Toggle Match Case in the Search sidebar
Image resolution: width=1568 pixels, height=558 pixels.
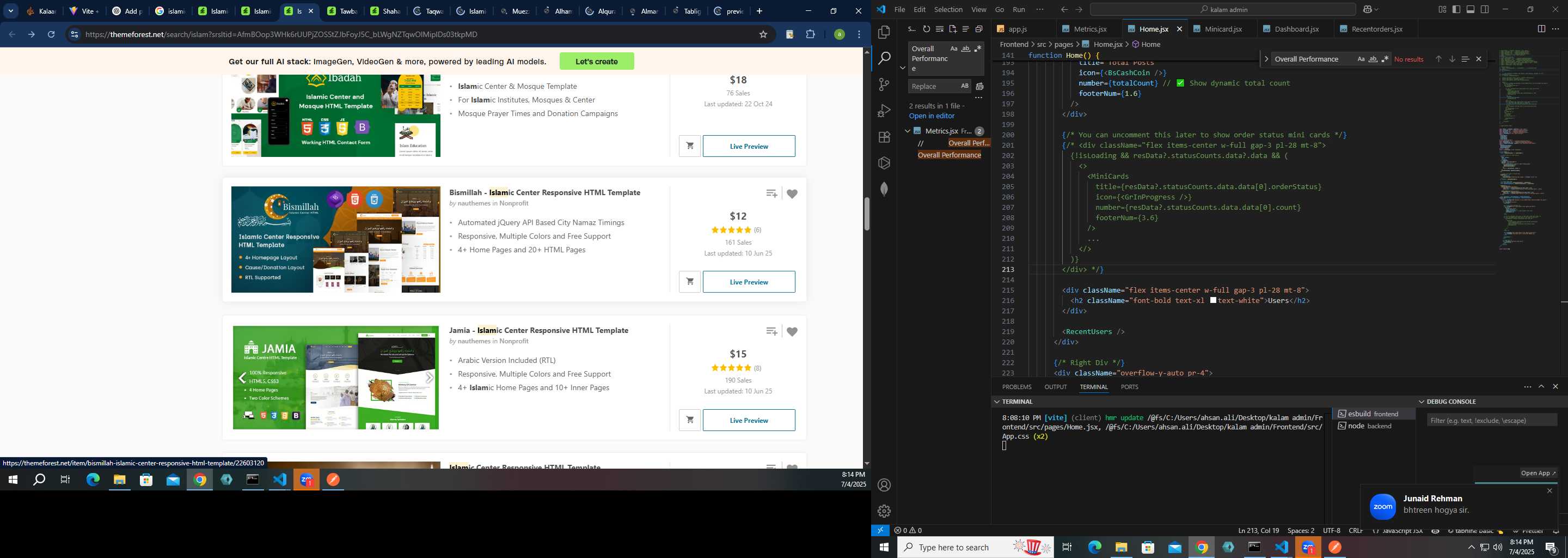point(954,48)
